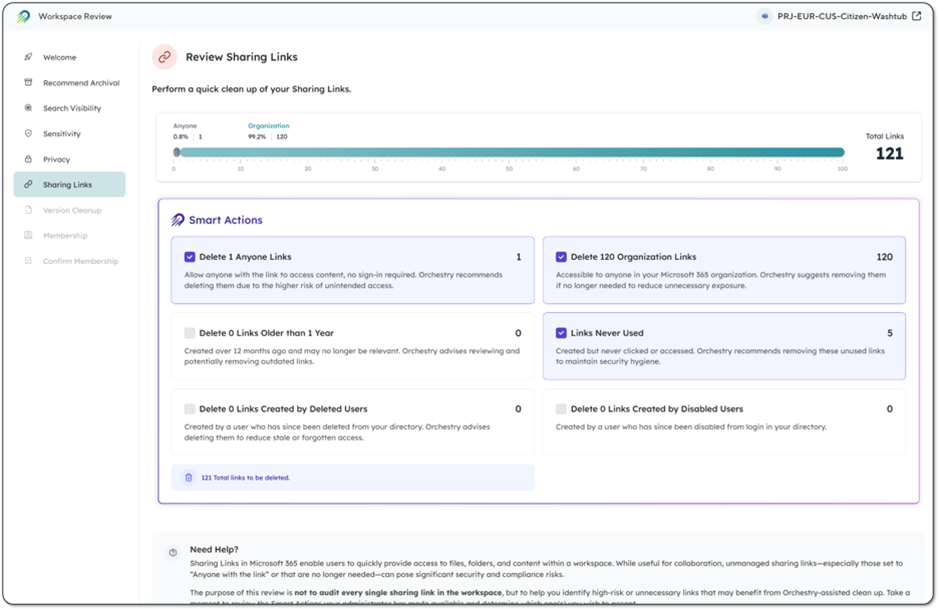Uncheck Delete 120 Organization Links checkbox
Viewport: 938px width, 609px height.
click(x=561, y=257)
